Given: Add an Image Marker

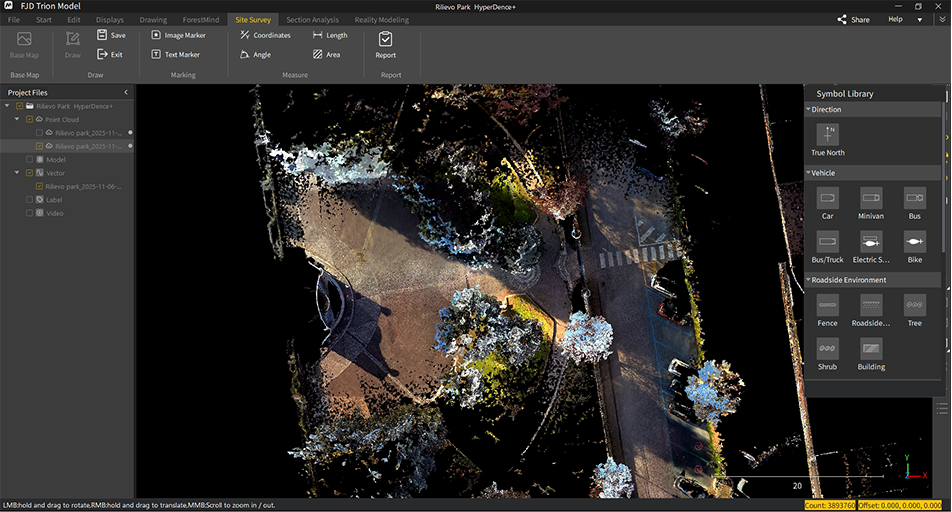Looking at the screenshot, I should pyautogui.click(x=178, y=35).
